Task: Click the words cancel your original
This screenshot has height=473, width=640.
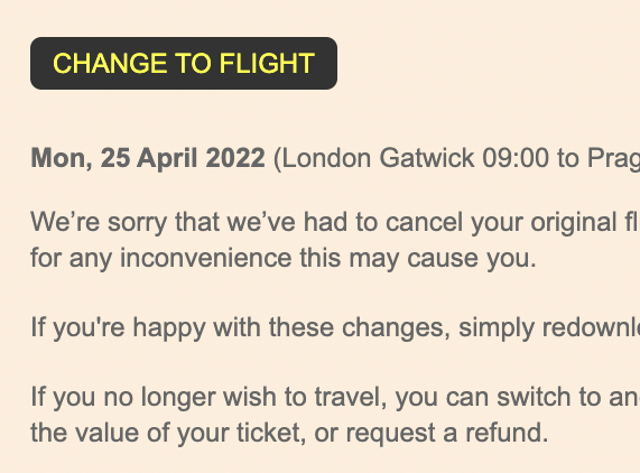Action: click(x=501, y=223)
